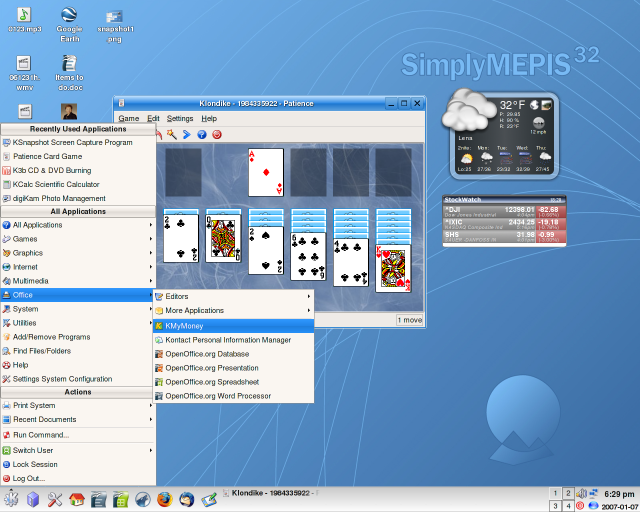The height and width of the screenshot is (512, 640).
Task: Choose Add/Remove Programs
Action: click(78, 337)
